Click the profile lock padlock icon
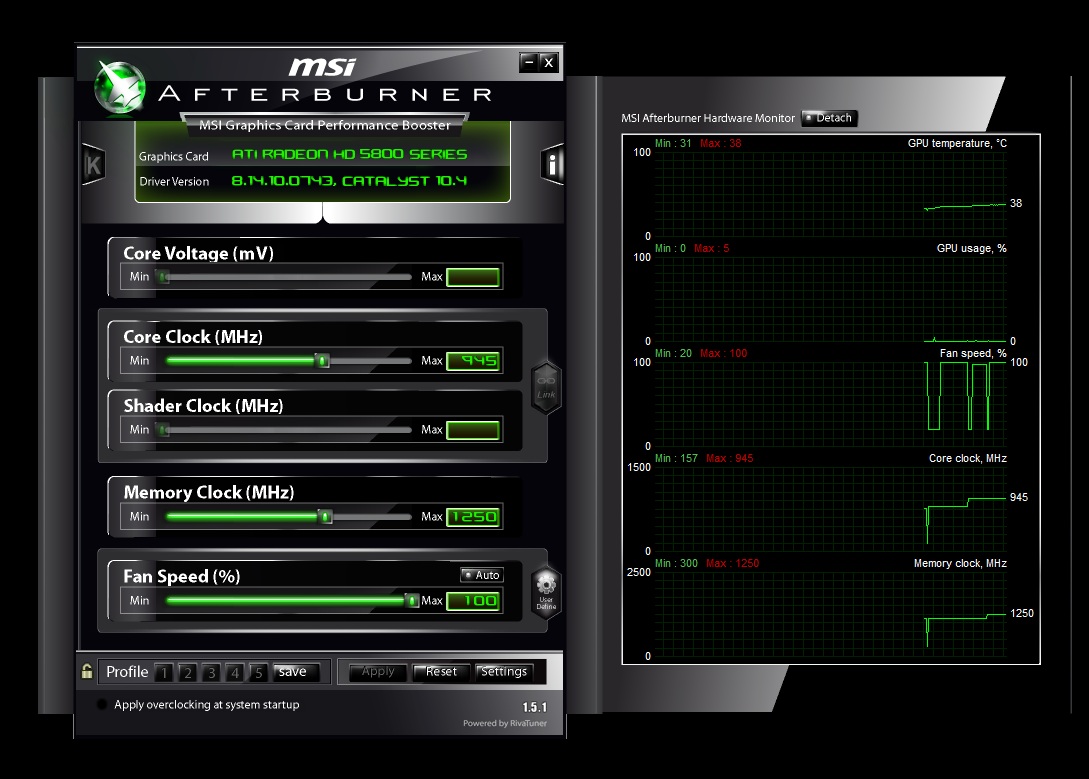Viewport: 1089px width, 779px height. (x=87, y=672)
